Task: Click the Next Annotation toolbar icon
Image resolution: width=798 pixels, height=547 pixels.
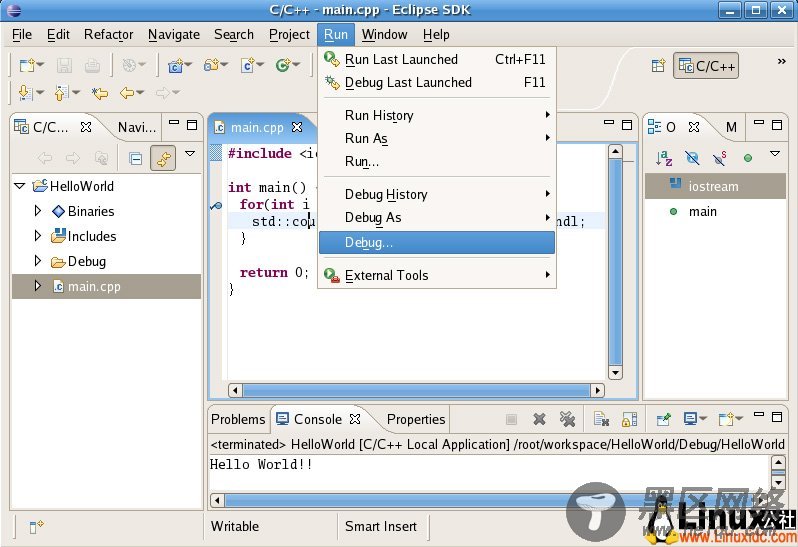Action: (x=25, y=93)
